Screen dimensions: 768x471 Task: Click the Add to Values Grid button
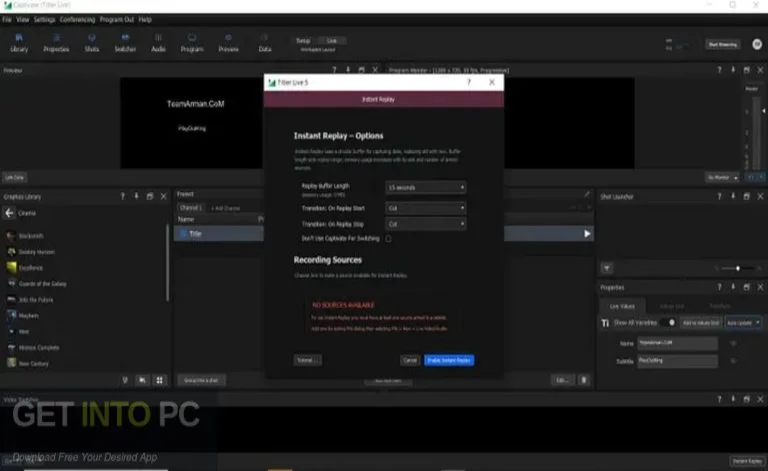tap(701, 323)
